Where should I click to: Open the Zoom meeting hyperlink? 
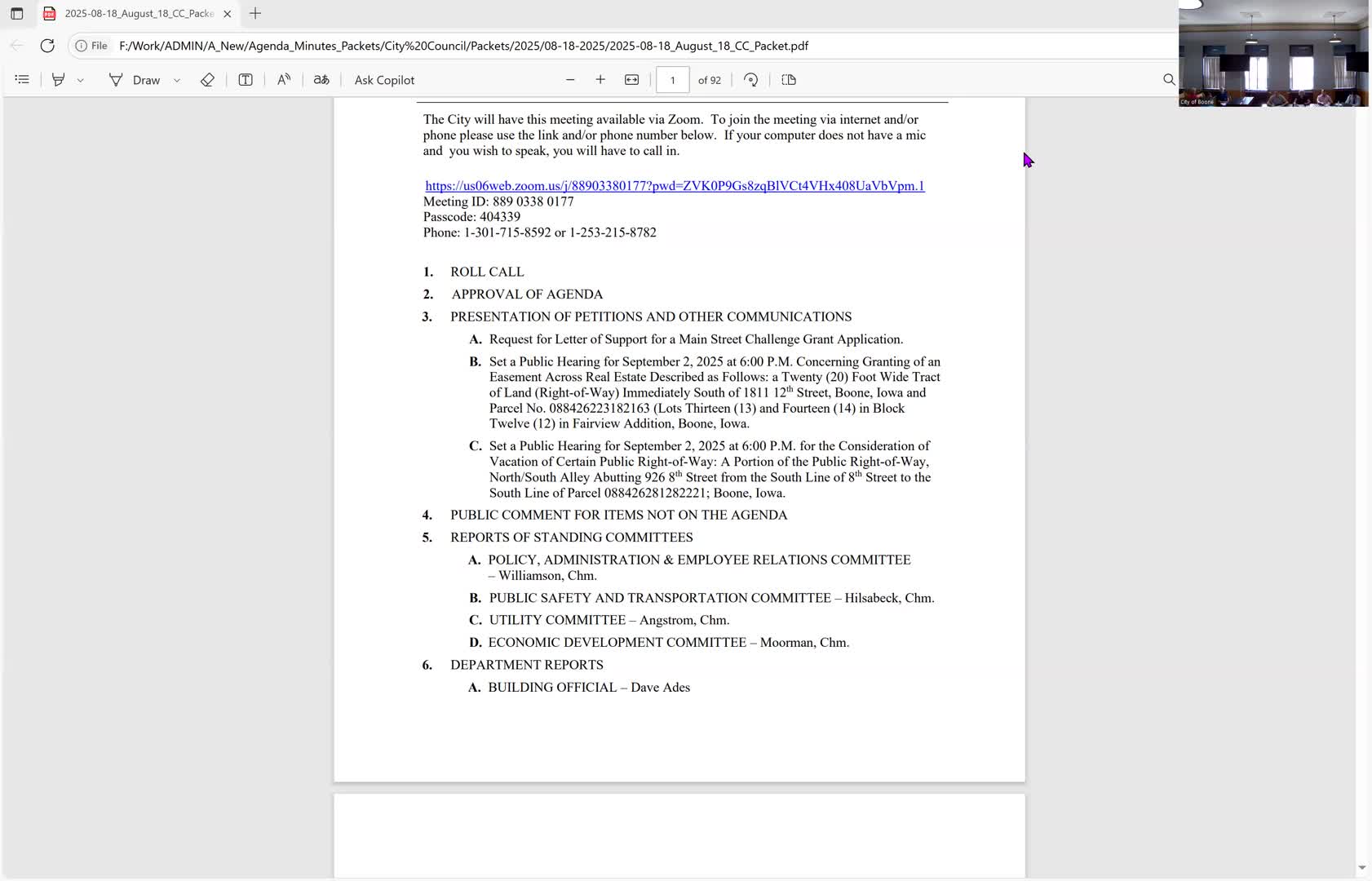675,186
